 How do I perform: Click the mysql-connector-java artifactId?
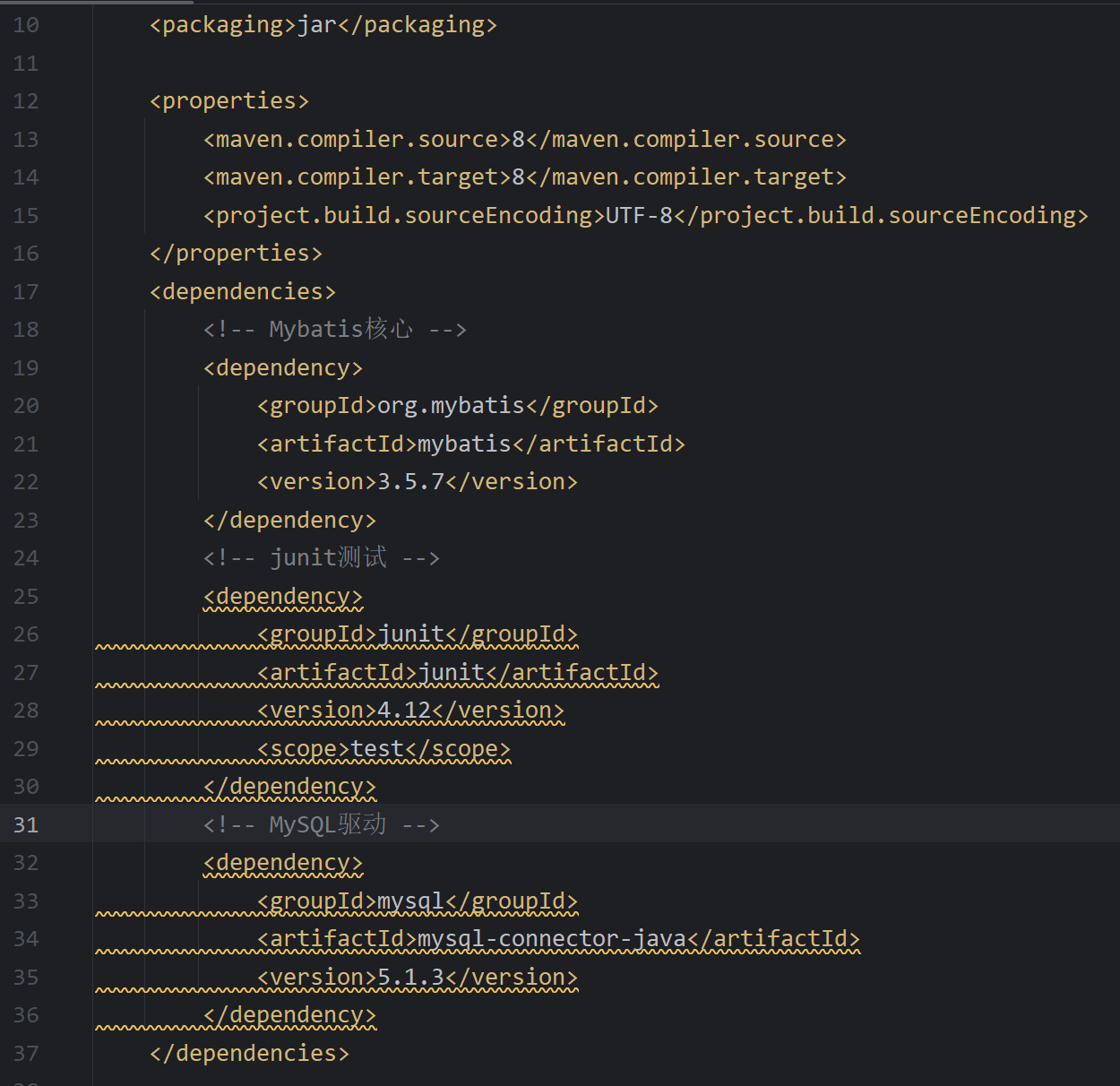tap(551, 939)
